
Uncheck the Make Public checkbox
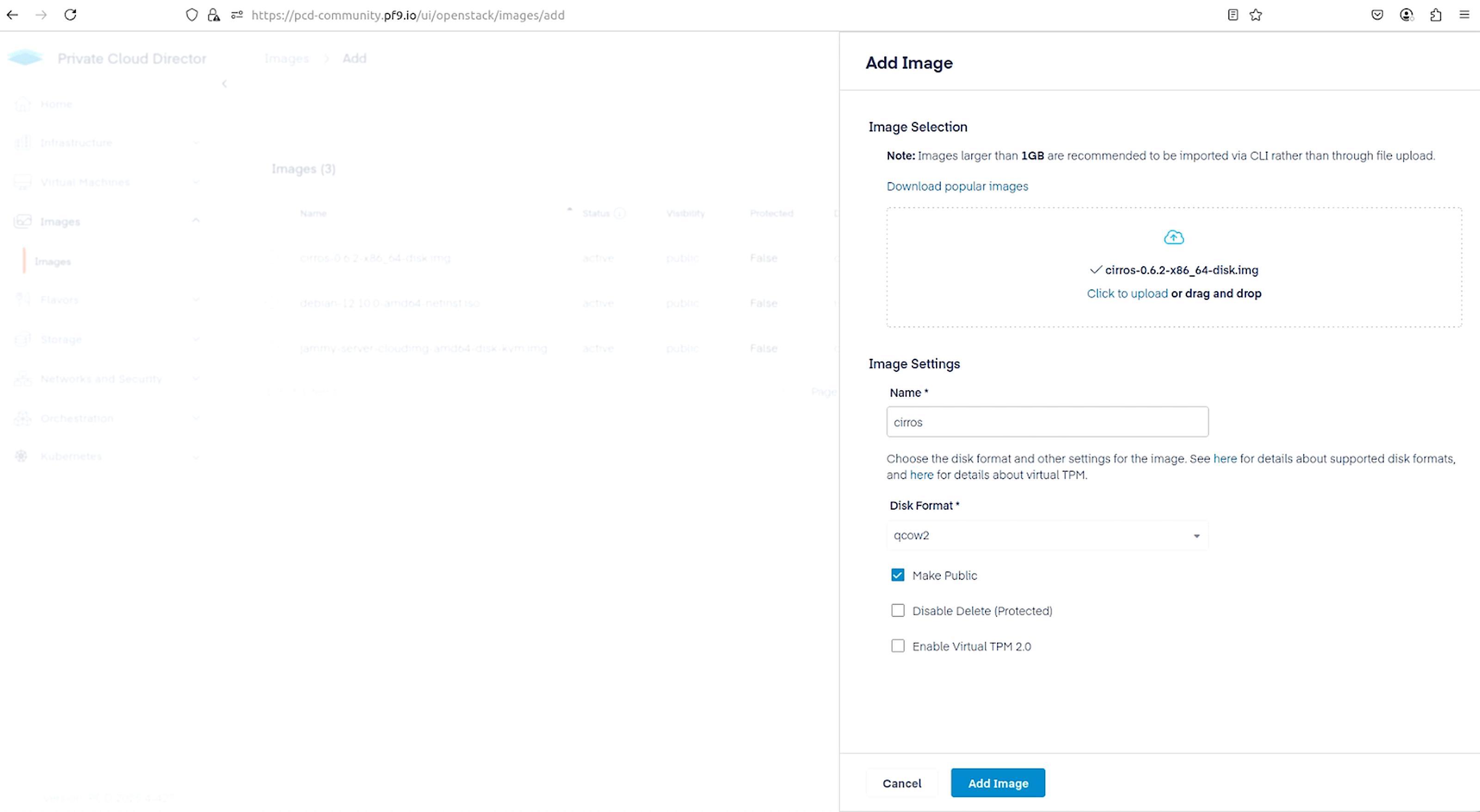click(x=897, y=575)
